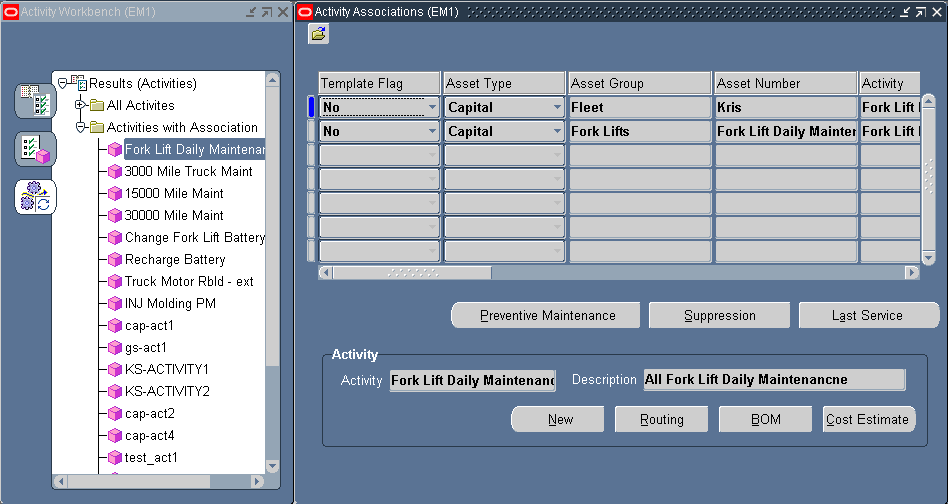Viewport: 948px width, 504px height.
Task: Open Asset Type dropdown in Fork Lifts row
Action: point(557,131)
